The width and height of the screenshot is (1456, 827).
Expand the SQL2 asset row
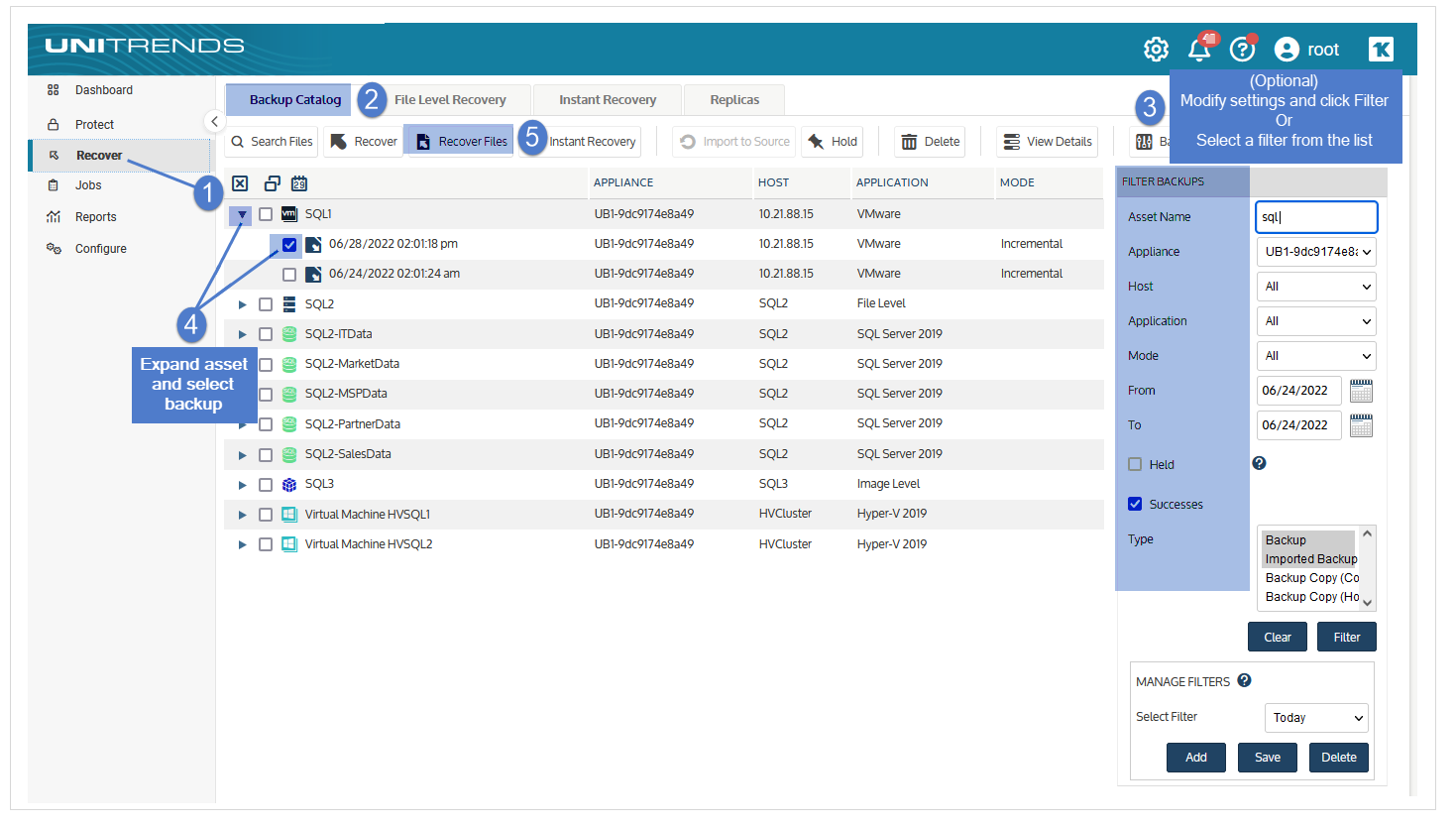pyautogui.click(x=242, y=304)
